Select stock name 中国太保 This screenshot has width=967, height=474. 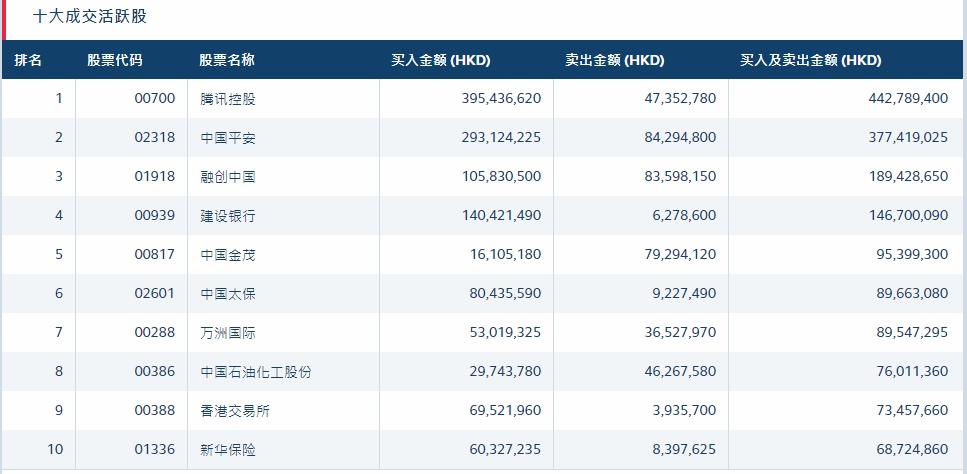point(228,294)
